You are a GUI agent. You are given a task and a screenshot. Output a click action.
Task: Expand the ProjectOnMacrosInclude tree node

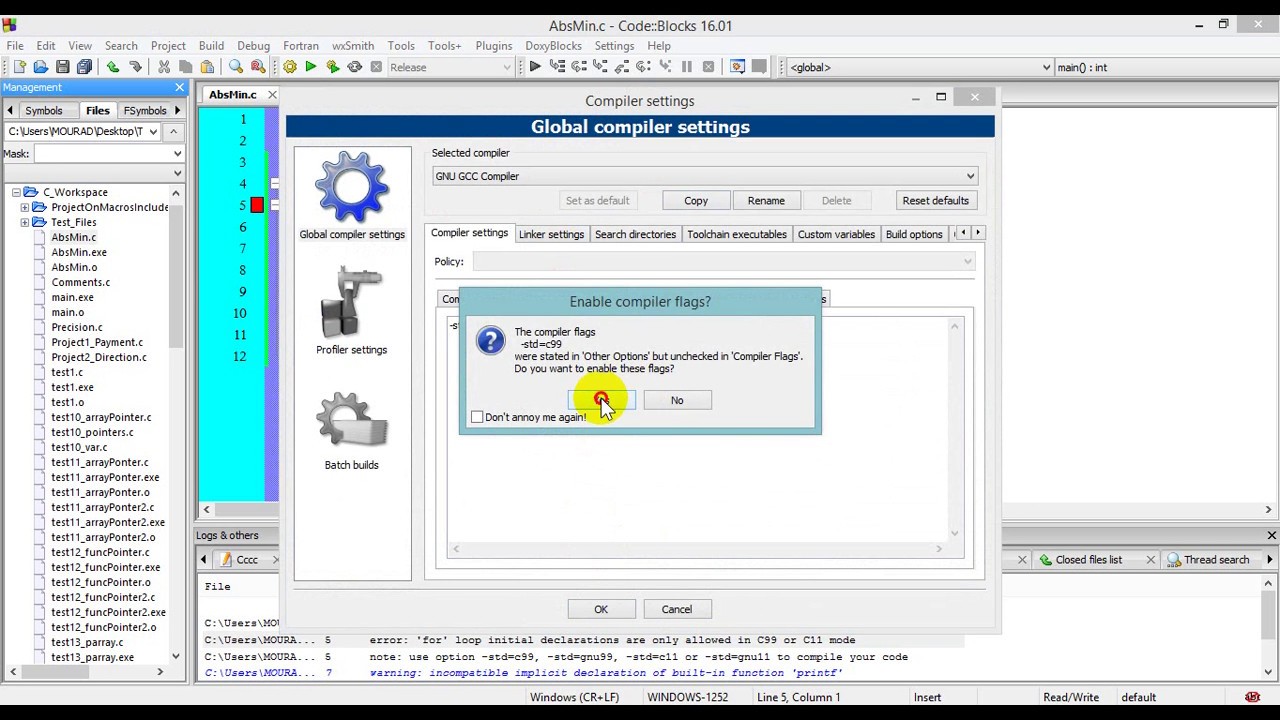24,207
